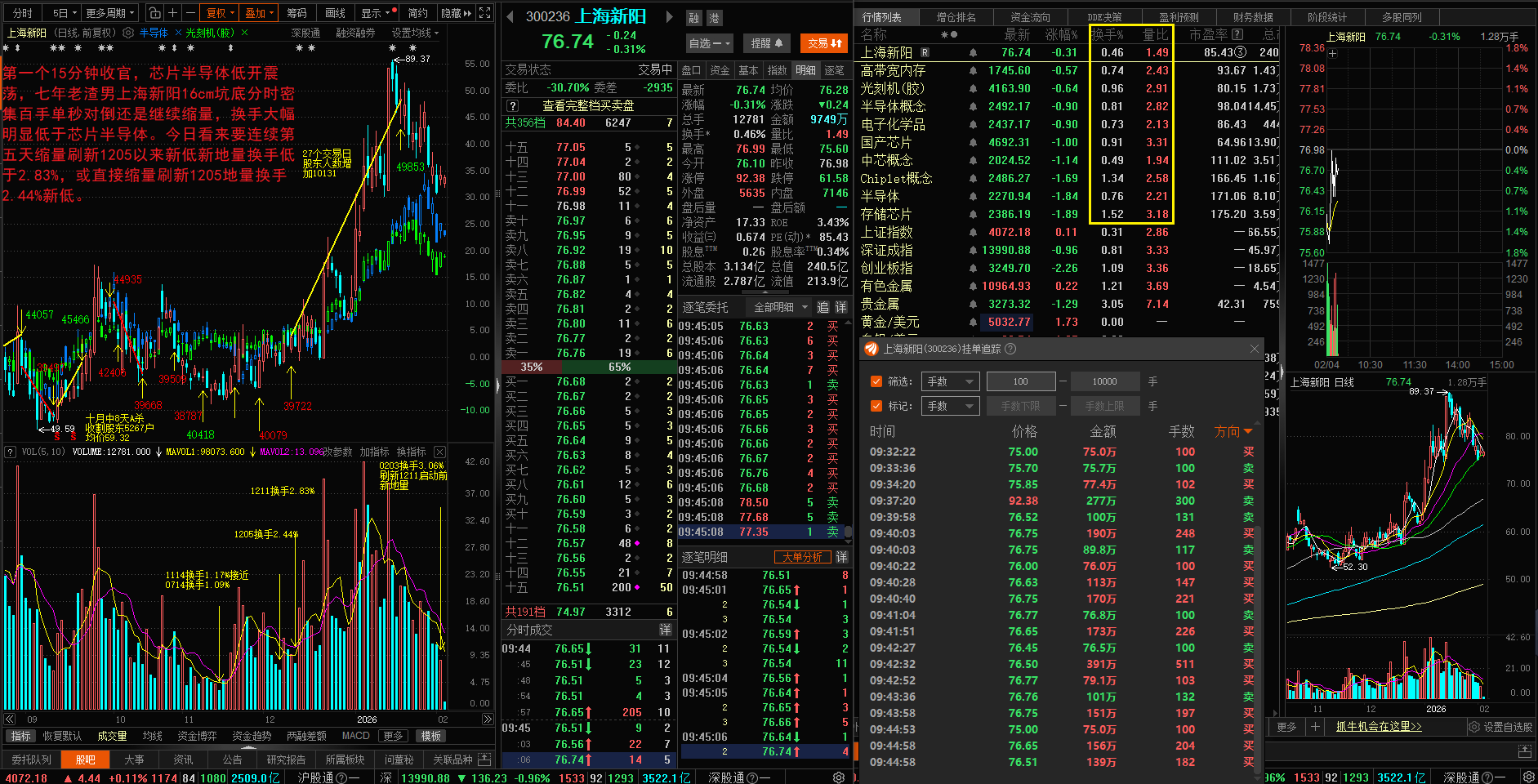Open help icon in 挂单追踪 title
The height and width of the screenshot is (784, 1538).
[x=1010, y=349]
